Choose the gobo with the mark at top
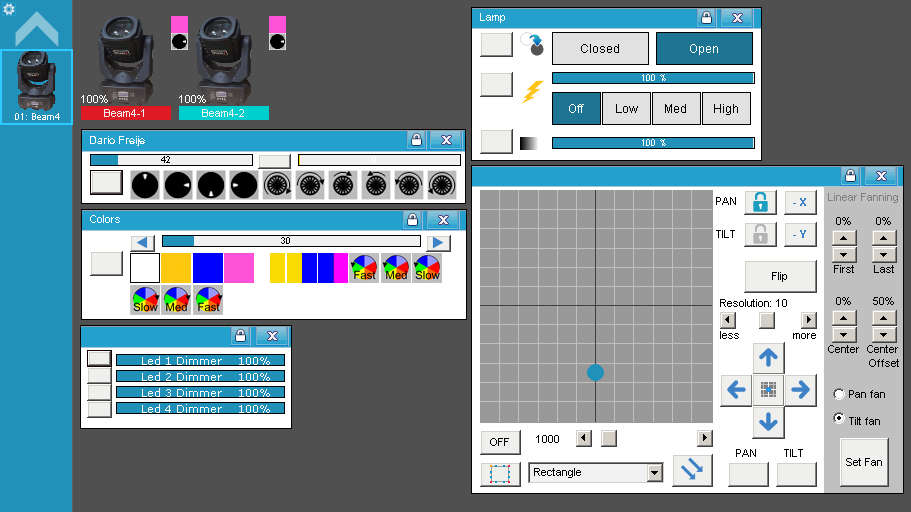911x512 pixels. click(x=145, y=185)
